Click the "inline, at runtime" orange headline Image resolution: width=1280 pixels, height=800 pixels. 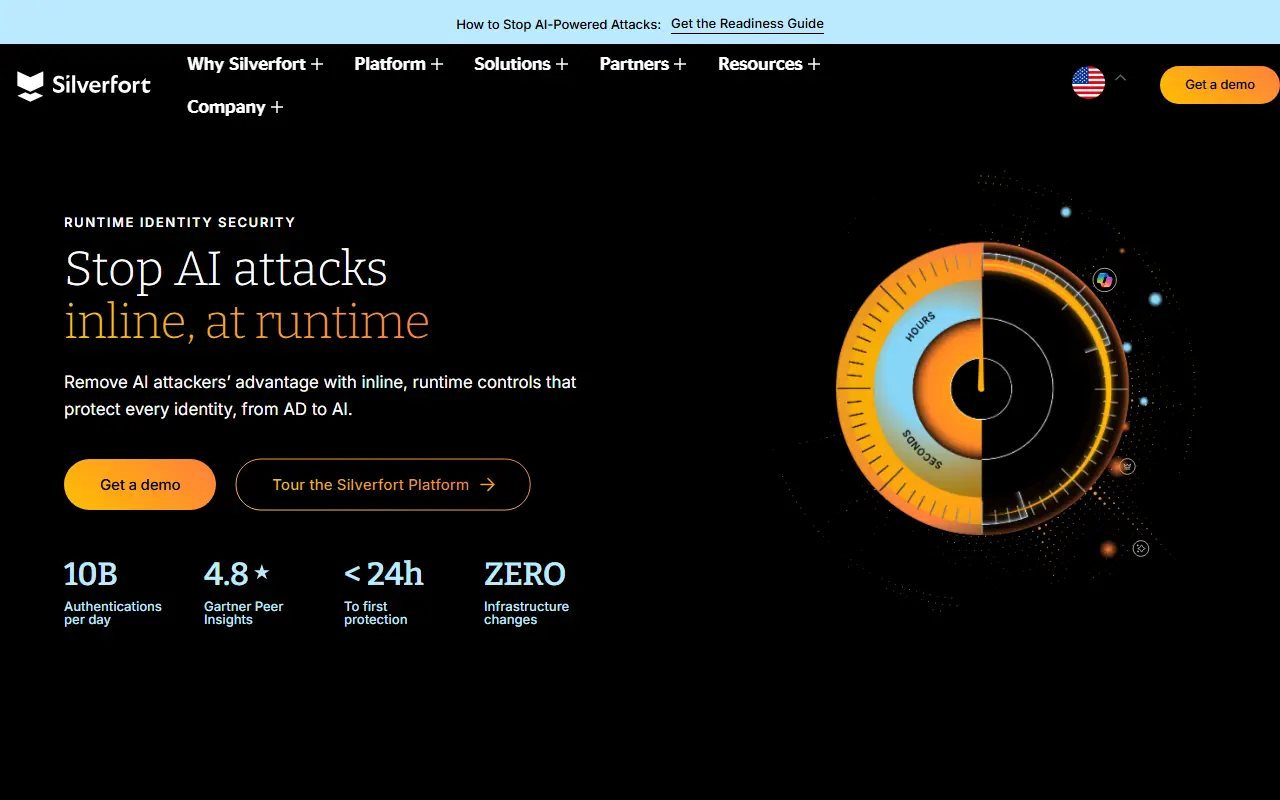click(x=247, y=321)
